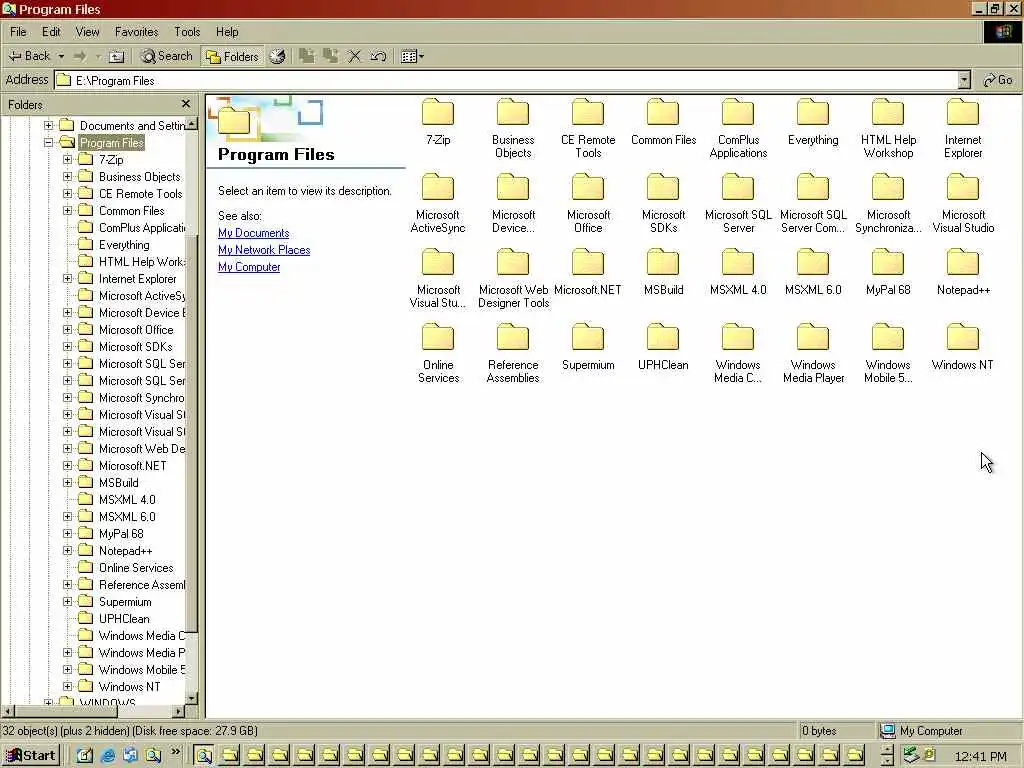Click the Copy To toolbar icon
This screenshot has height=768, width=1024.
pos(330,56)
